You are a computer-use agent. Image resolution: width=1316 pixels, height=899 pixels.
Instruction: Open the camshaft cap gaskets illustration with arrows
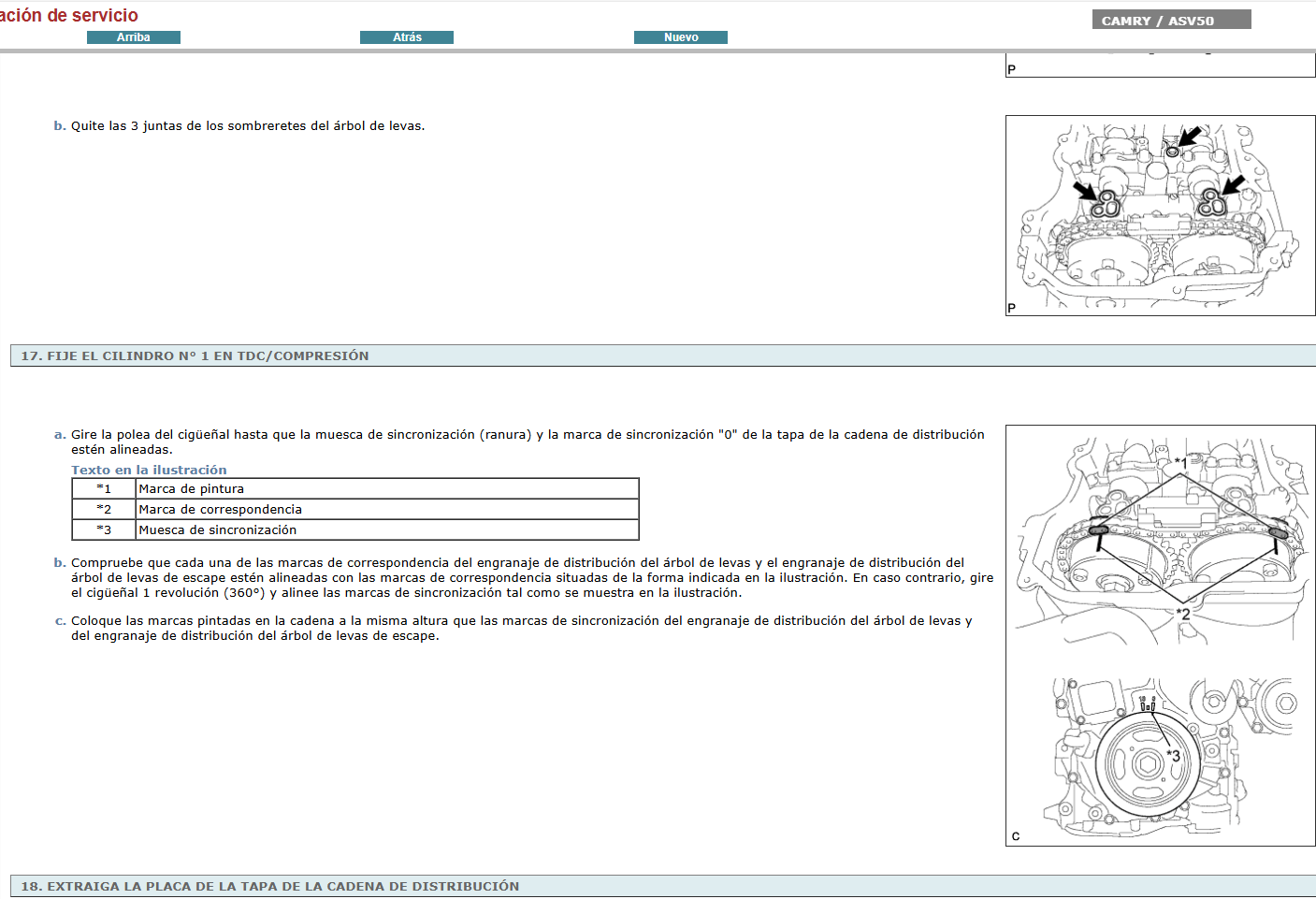[1160, 215]
